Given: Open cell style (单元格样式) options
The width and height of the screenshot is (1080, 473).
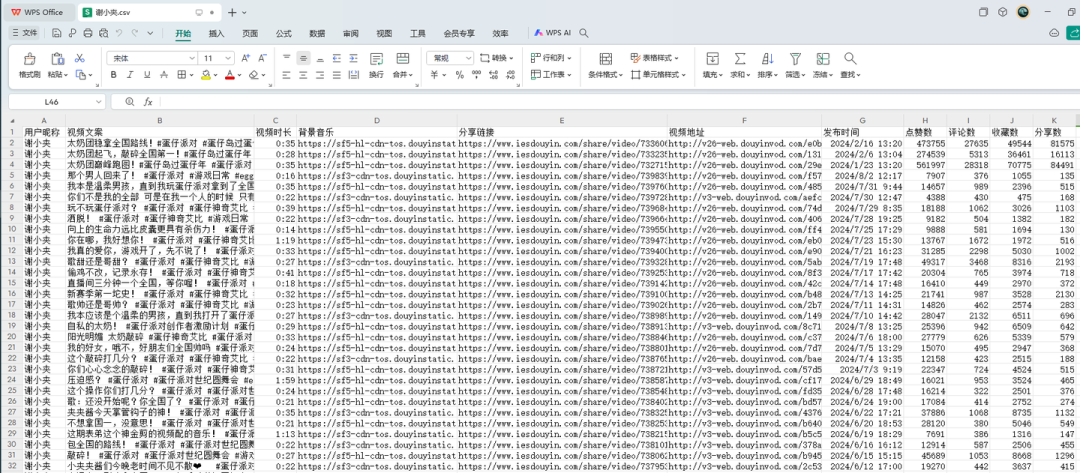Looking at the screenshot, I should pyautogui.click(x=658, y=74).
